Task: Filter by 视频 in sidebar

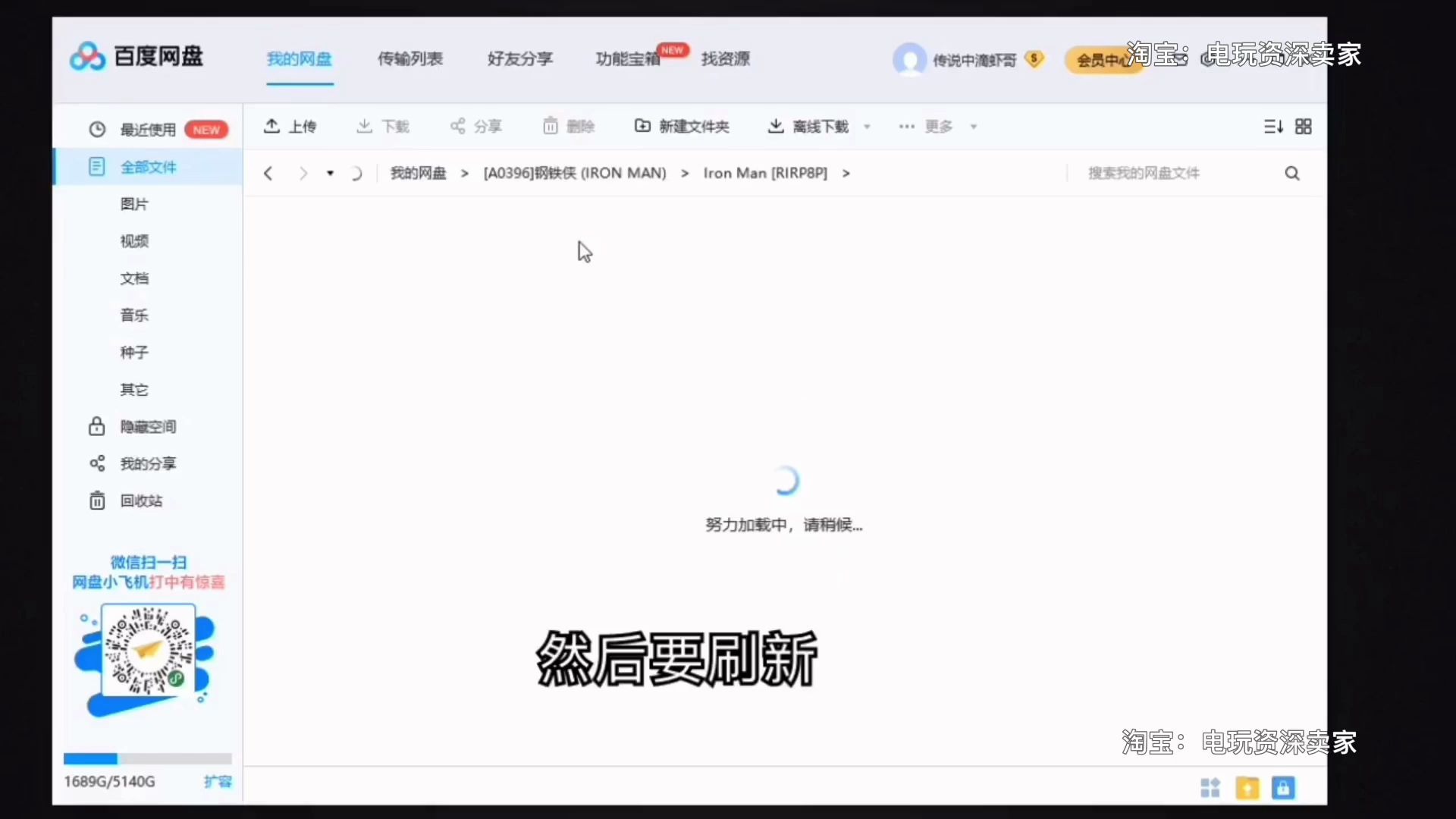Action: point(134,241)
